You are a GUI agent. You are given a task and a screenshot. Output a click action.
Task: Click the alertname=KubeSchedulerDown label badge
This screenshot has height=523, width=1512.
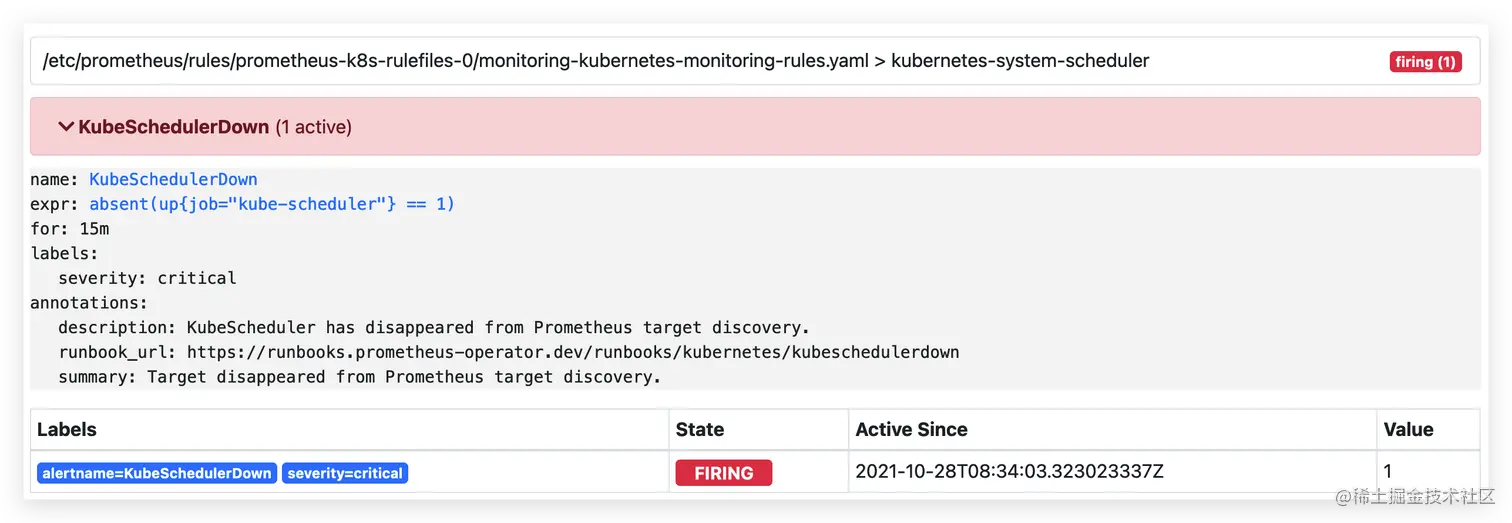point(157,473)
